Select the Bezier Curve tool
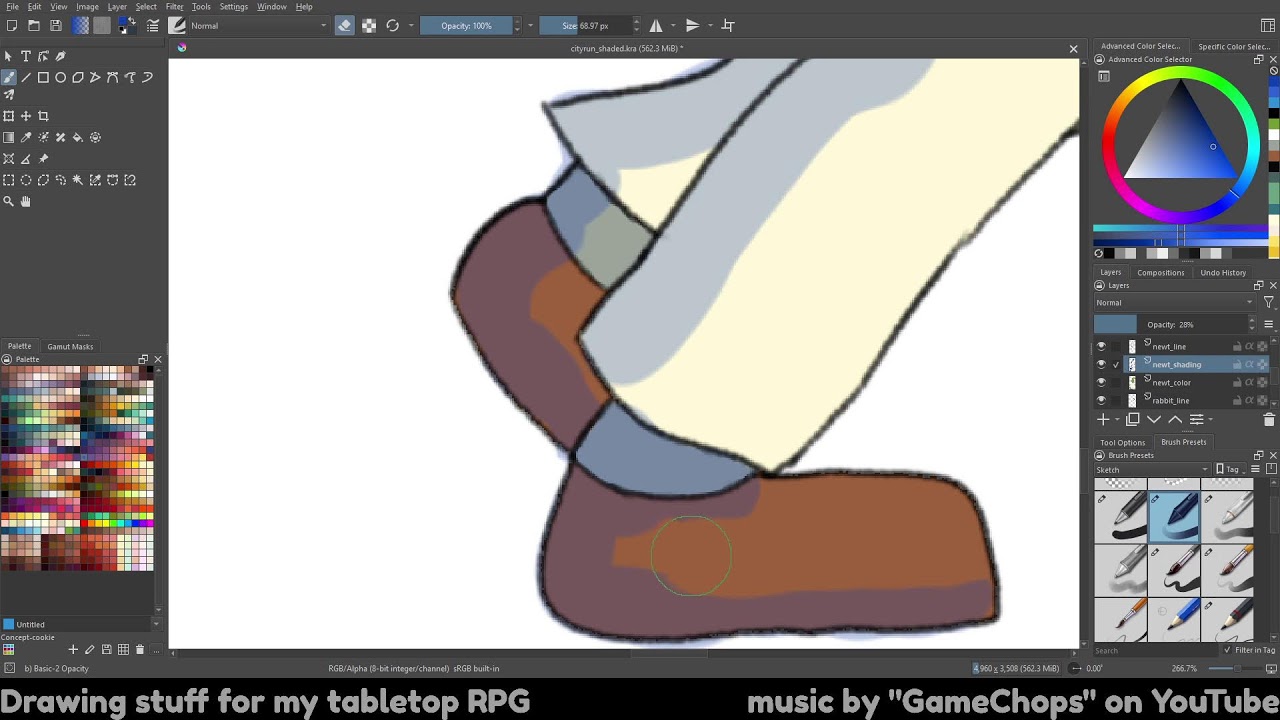Viewport: 1280px width, 720px height. [x=112, y=77]
